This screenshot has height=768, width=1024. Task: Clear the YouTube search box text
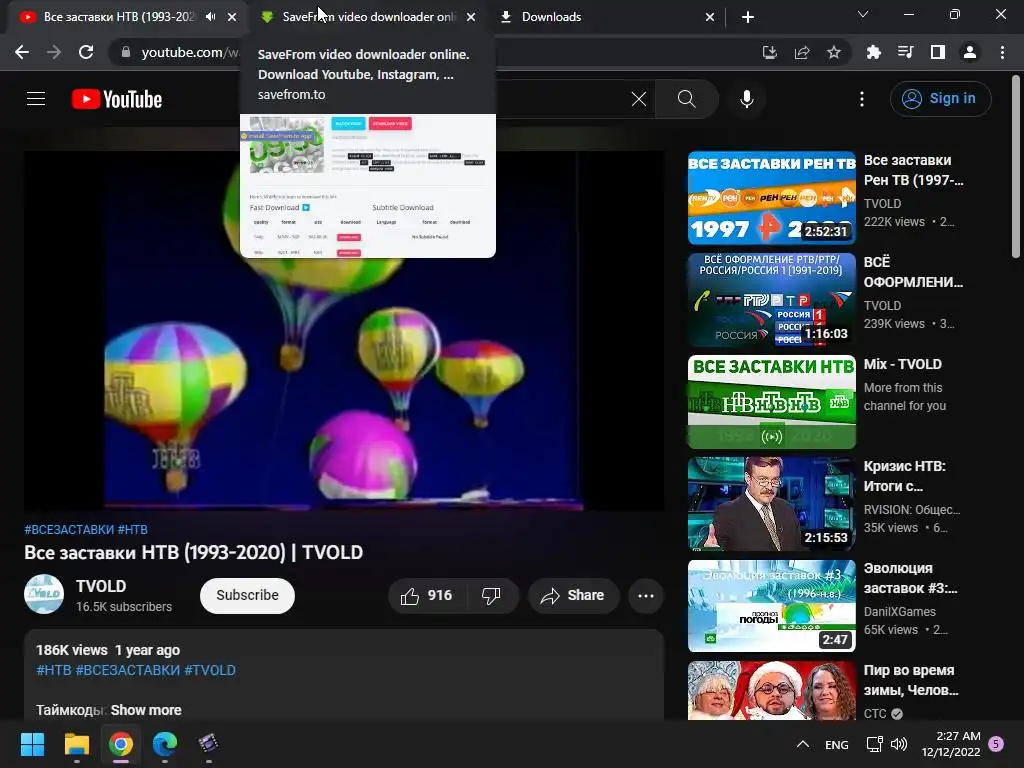[639, 99]
